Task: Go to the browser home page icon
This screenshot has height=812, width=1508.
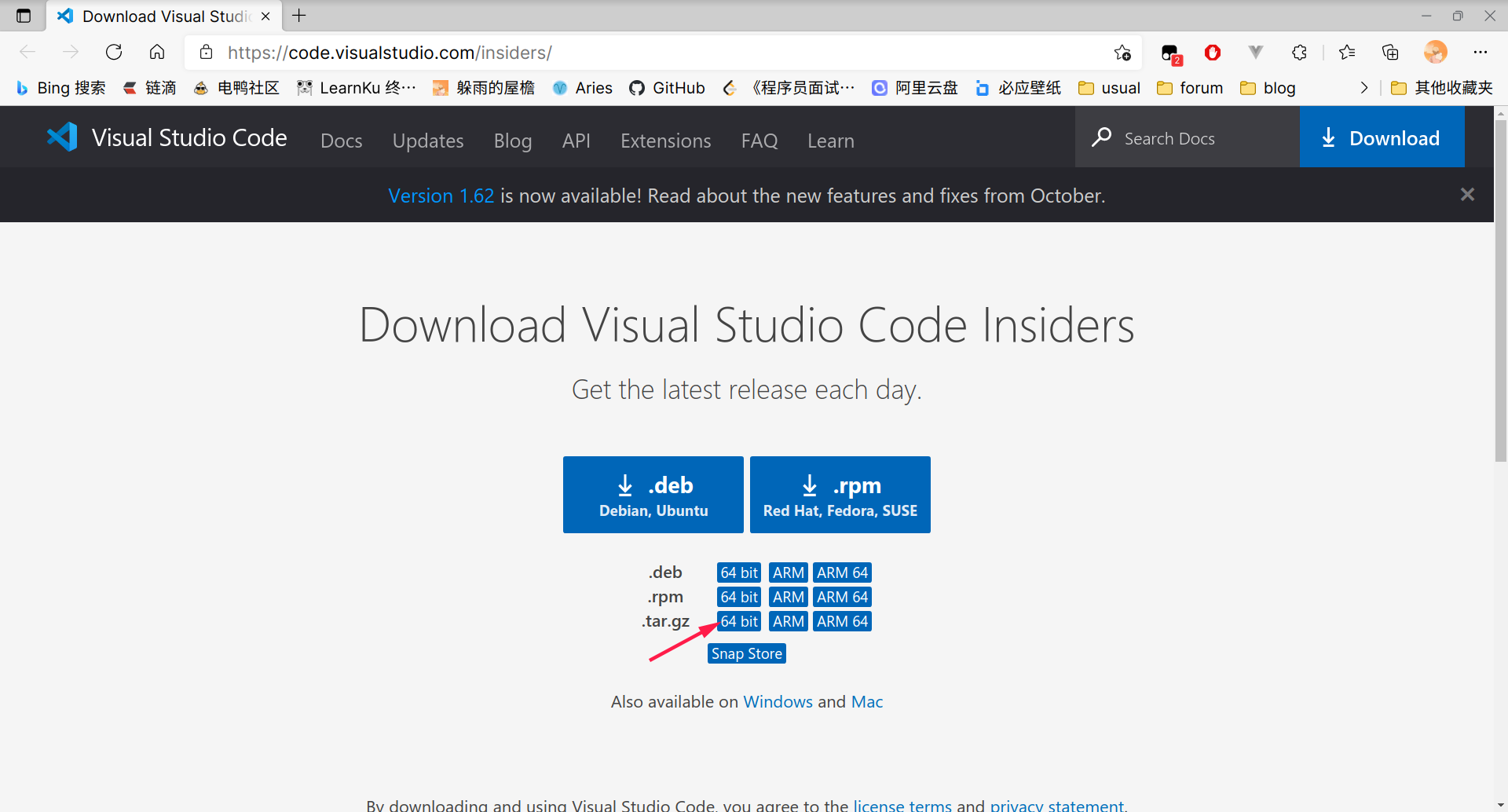Action: [157, 53]
